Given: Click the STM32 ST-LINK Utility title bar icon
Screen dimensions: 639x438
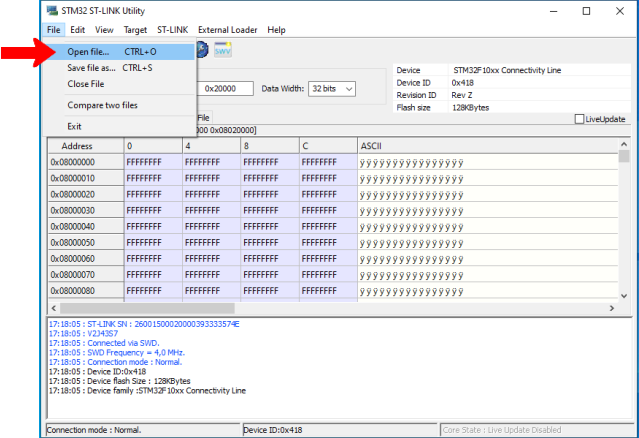Looking at the screenshot, I should (52, 11).
